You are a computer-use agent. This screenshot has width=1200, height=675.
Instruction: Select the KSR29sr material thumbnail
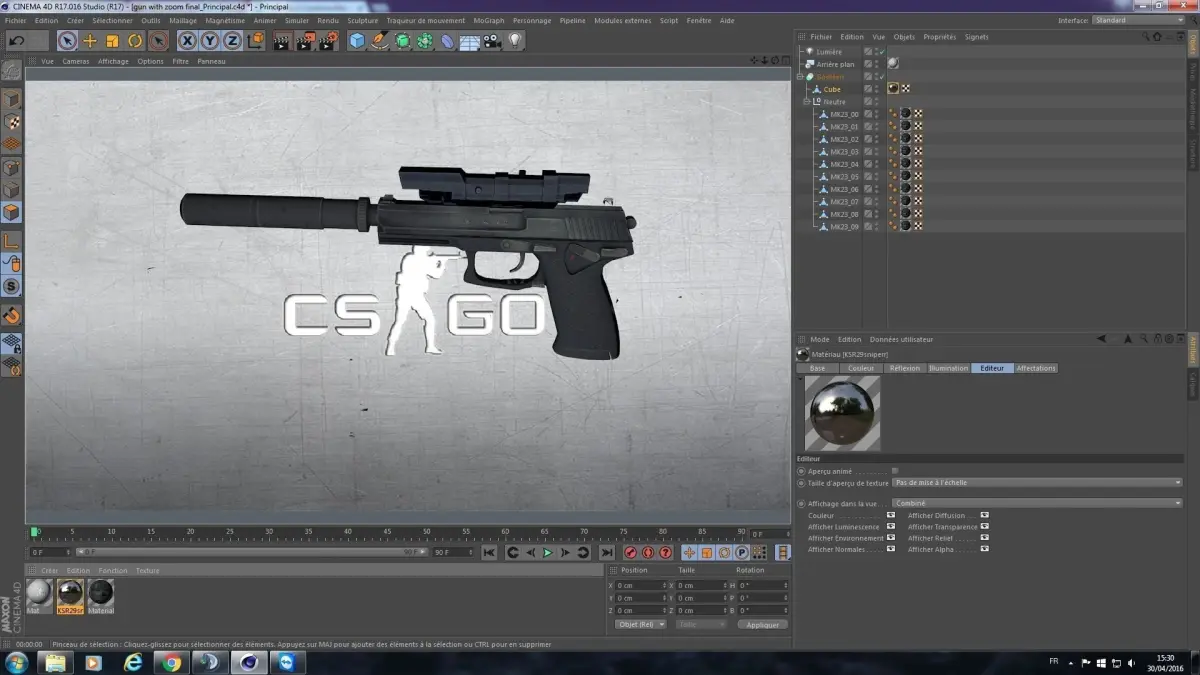click(x=70, y=596)
